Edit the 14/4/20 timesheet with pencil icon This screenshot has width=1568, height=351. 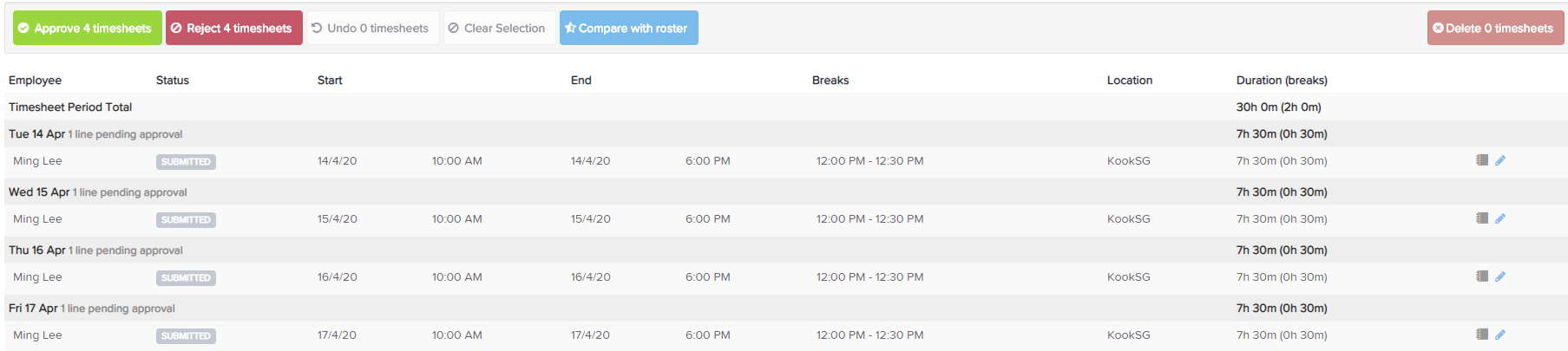(1500, 160)
